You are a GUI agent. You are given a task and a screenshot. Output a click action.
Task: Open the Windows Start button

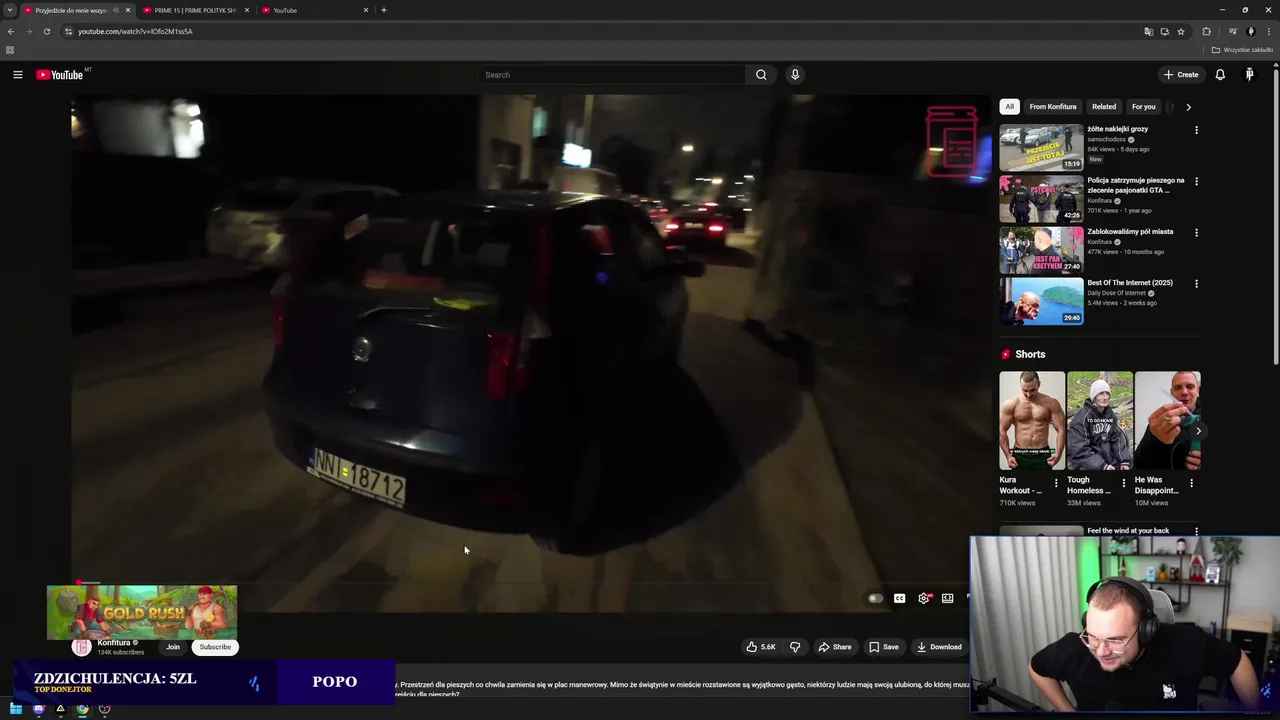[15, 709]
